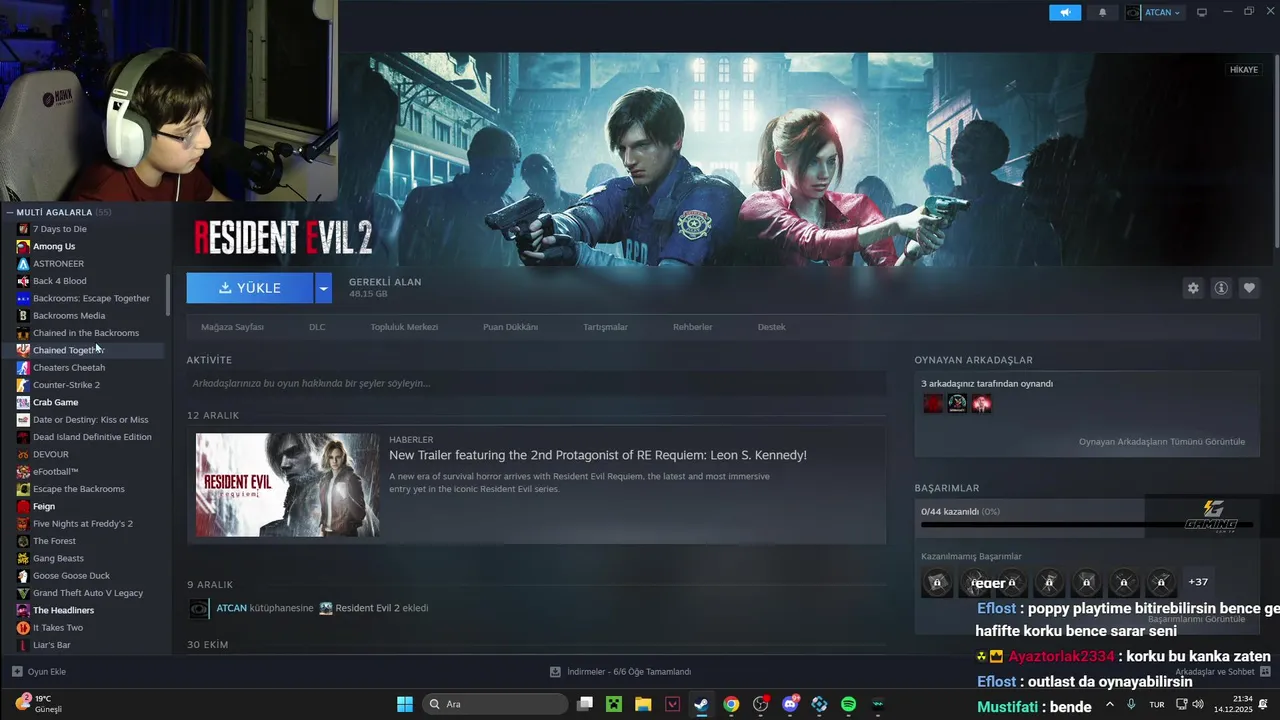The image size is (1280, 720).
Task: Click the Cheaters Cheetah game icon
Action: point(23,367)
